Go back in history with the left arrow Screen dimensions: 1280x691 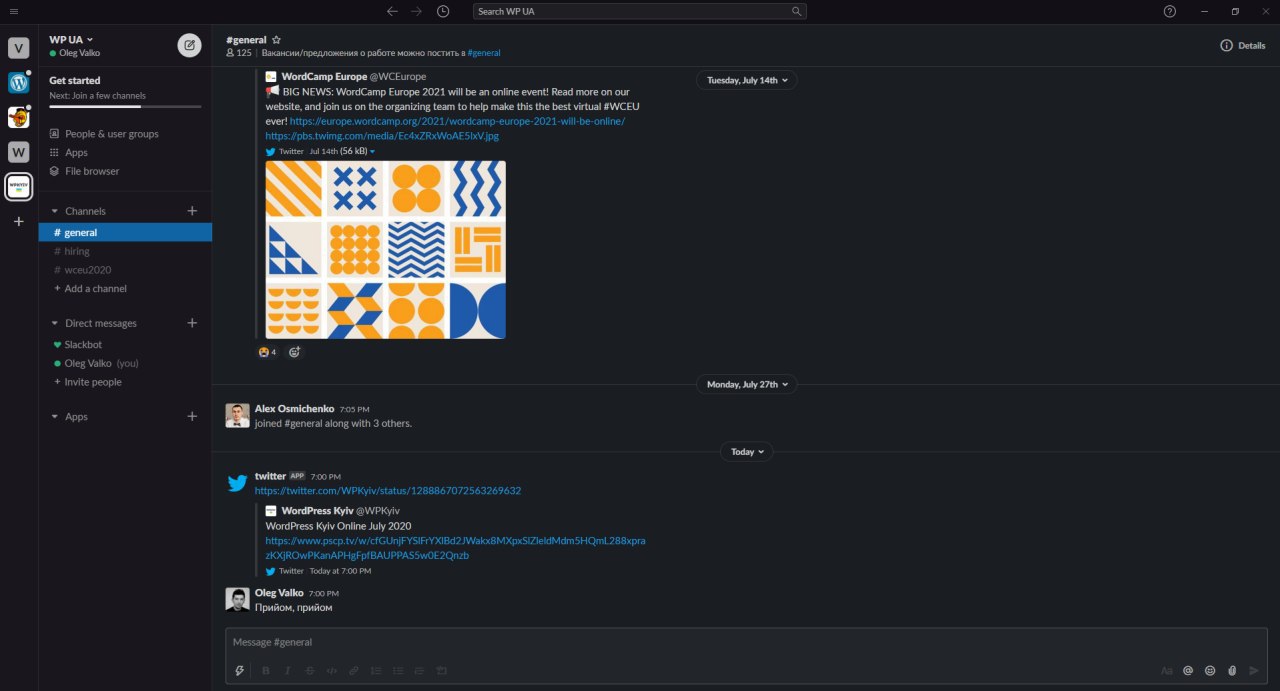click(392, 11)
